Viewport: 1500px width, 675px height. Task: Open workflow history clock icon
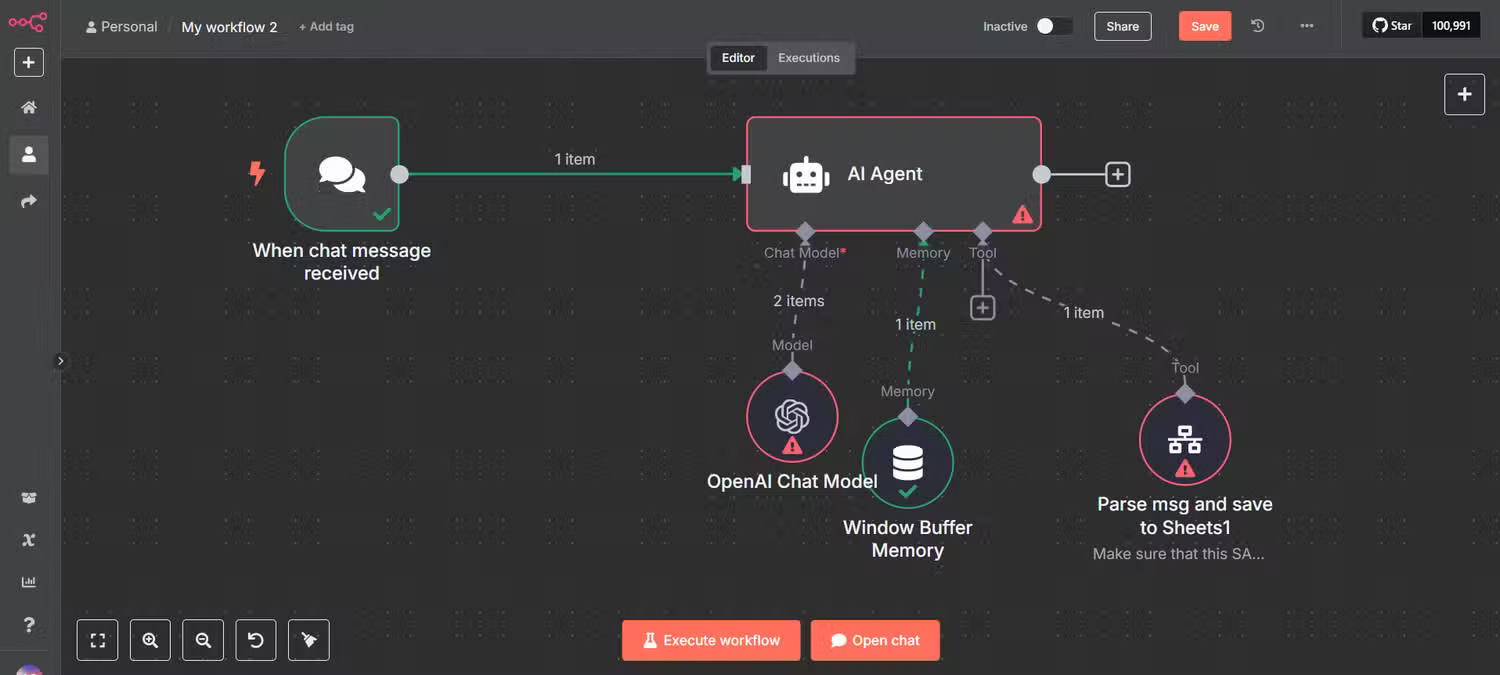pos(1258,26)
